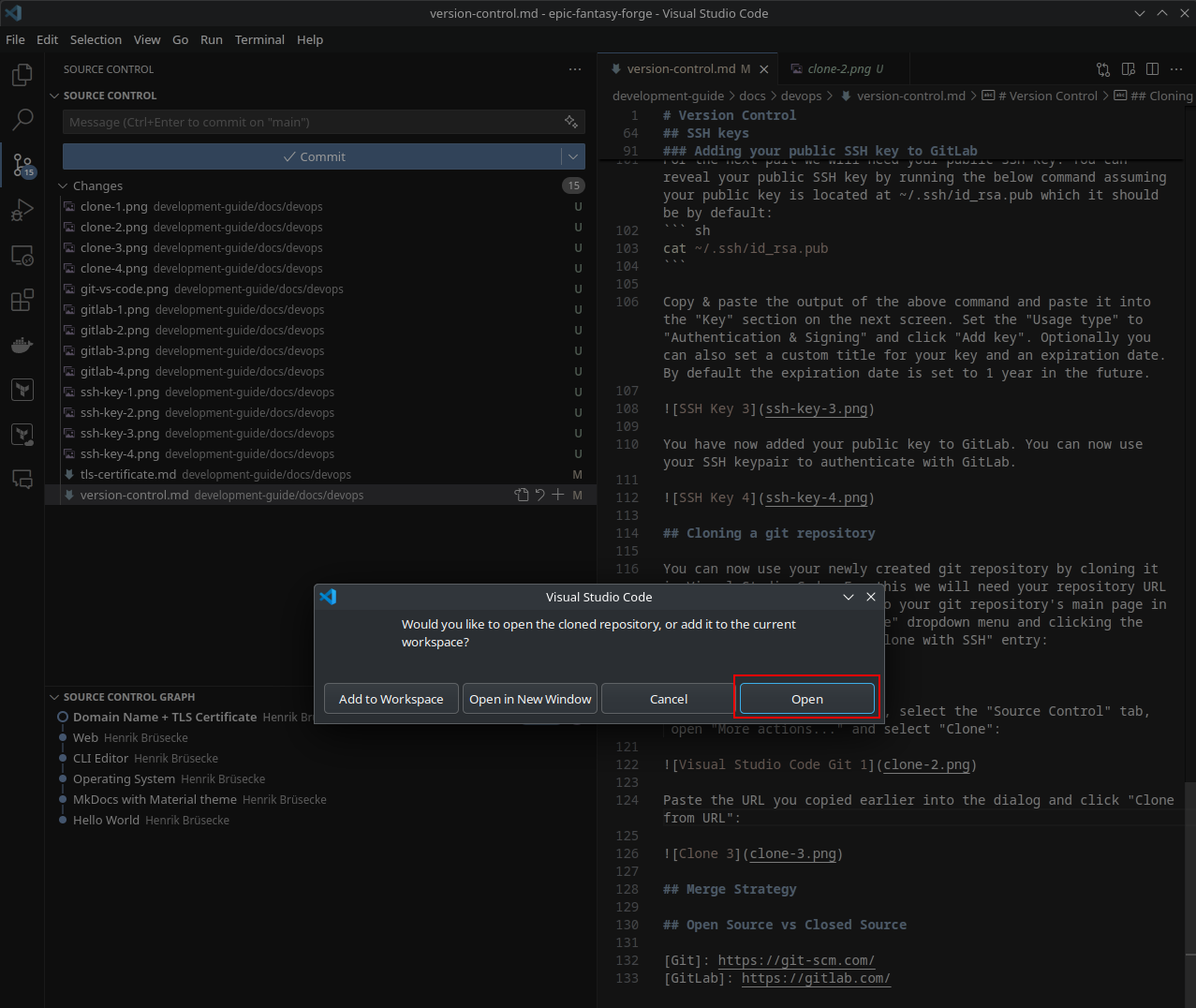Select git-vs-code.png in Changes list
This screenshot has width=1196, height=1008.
pyautogui.click(x=323, y=289)
